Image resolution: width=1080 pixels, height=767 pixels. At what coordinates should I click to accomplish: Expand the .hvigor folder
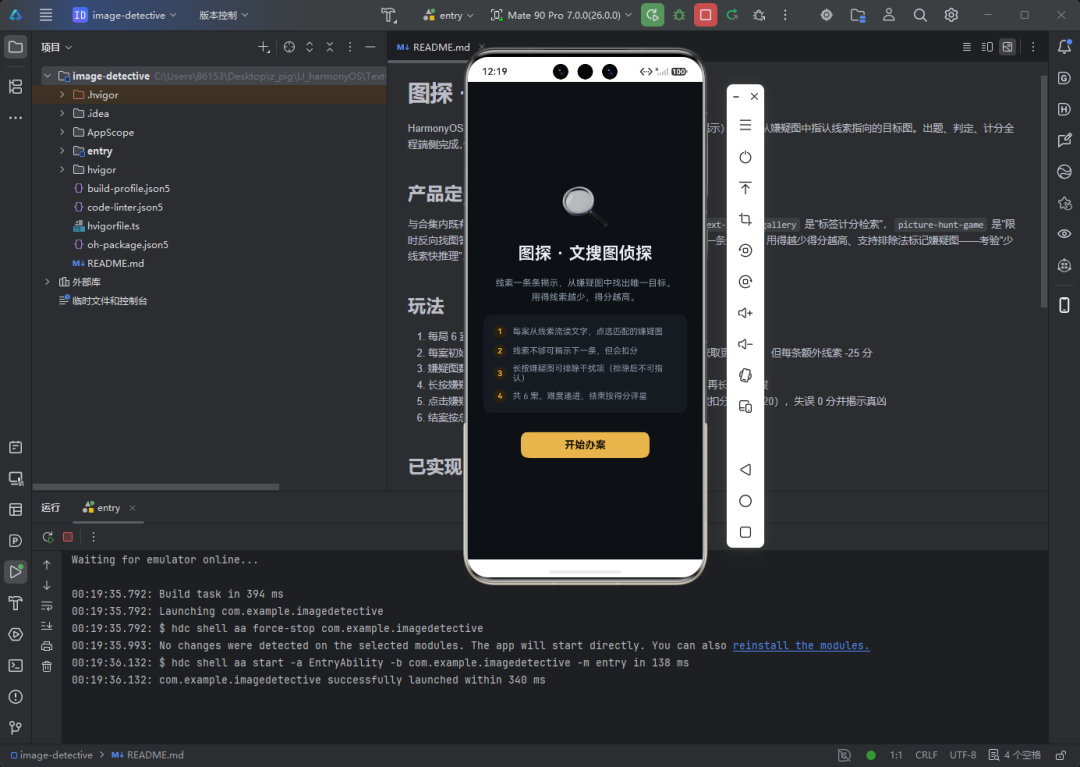[x=62, y=94]
